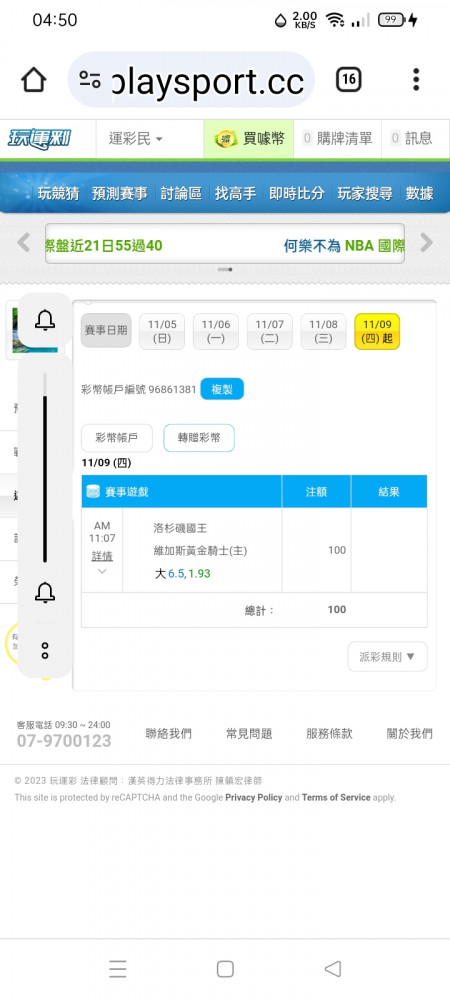The height and width of the screenshot is (1000, 450).
Task: Open the 派彩規則 dropdown
Action: (x=387, y=656)
